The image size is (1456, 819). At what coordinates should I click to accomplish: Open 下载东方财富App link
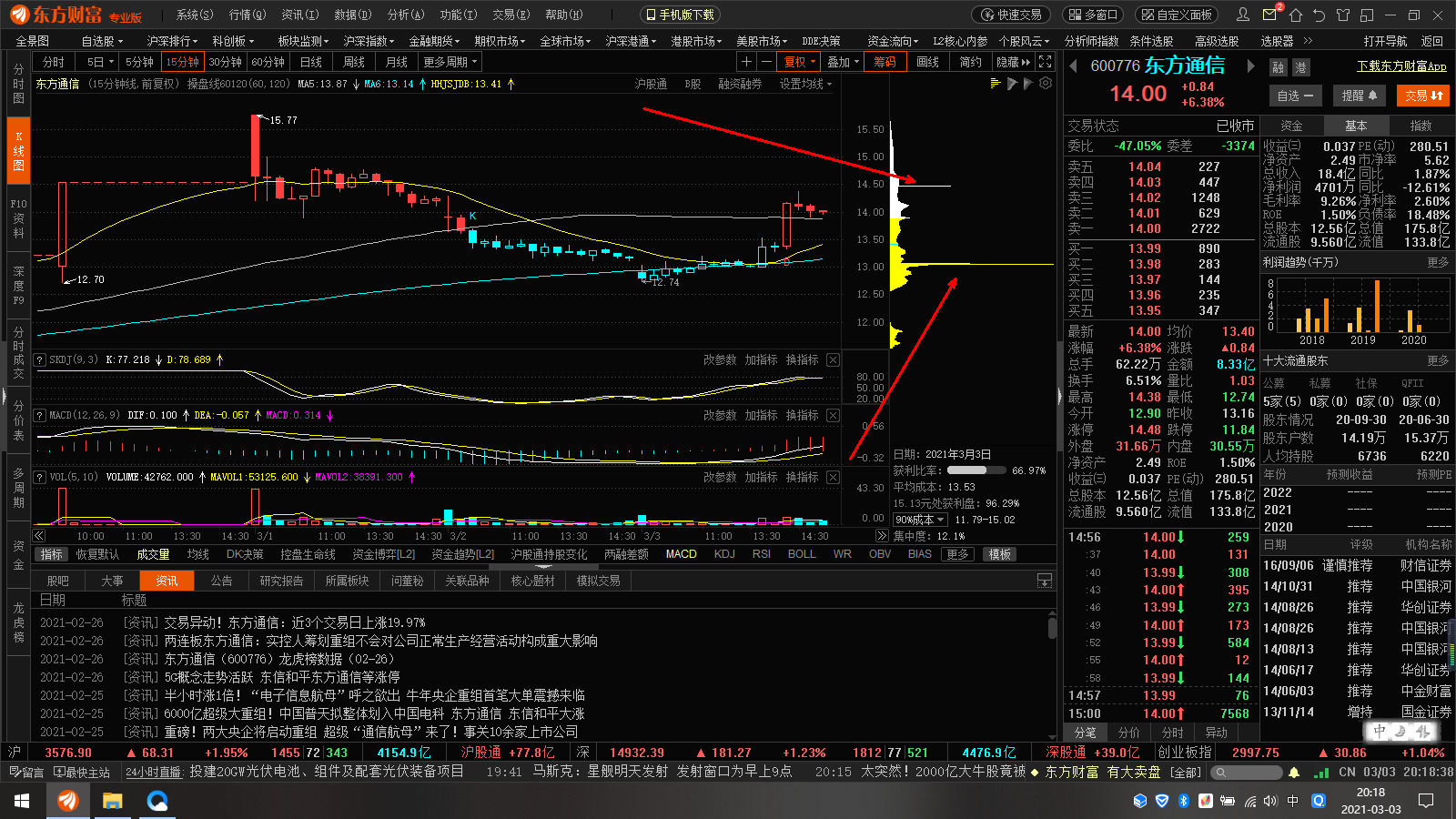click(1401, 66)
